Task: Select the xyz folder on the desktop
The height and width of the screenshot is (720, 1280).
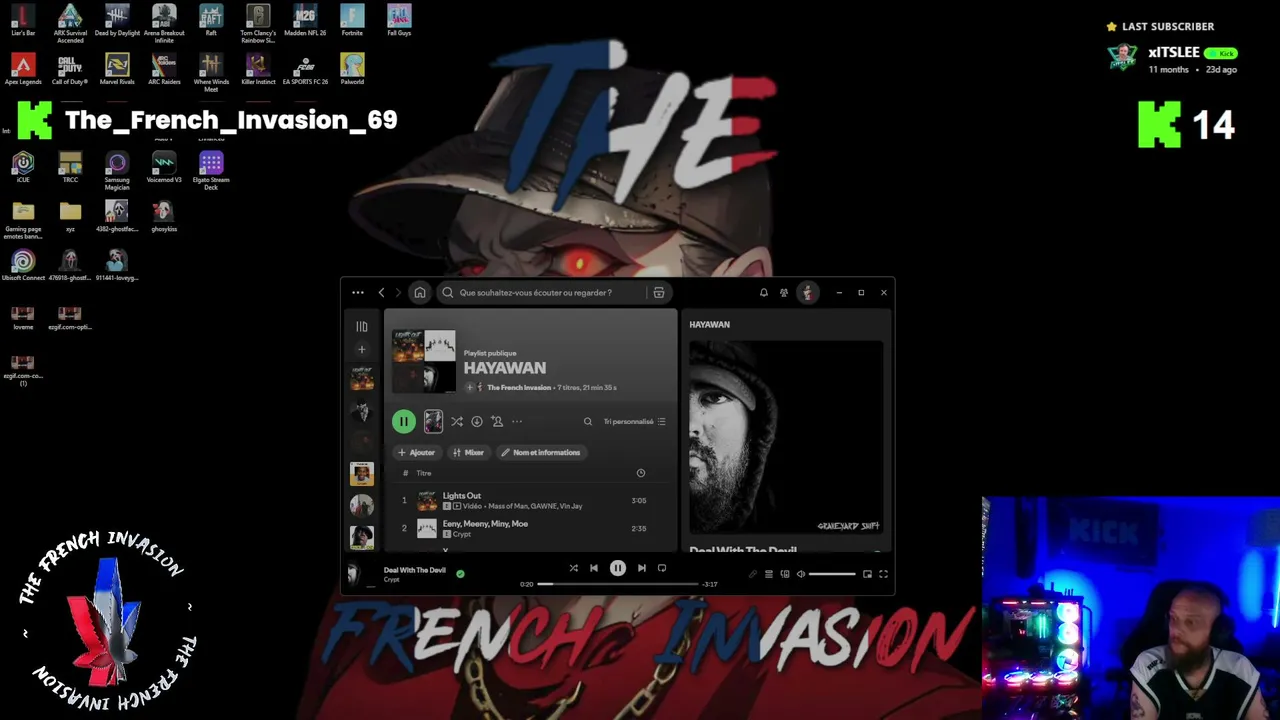Action: pyautogui.click(x=70, y=216)
